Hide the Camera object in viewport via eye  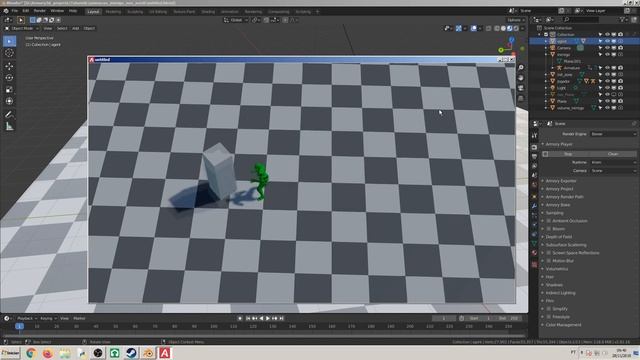point(607,48)
